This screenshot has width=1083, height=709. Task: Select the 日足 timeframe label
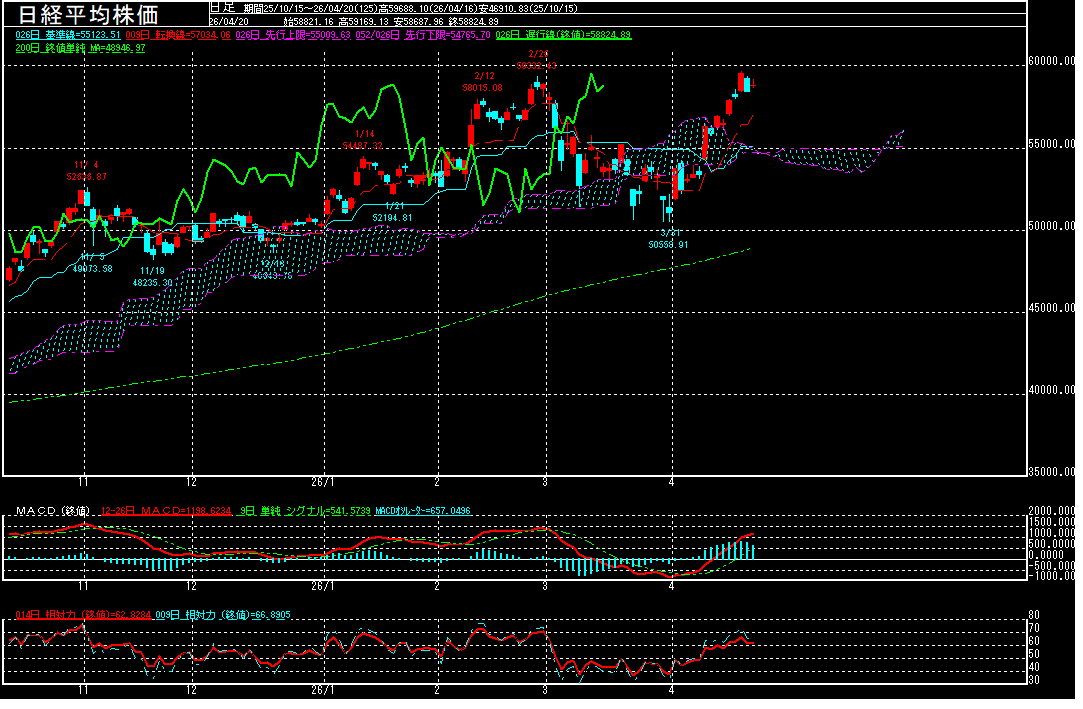tap(221, 7)
